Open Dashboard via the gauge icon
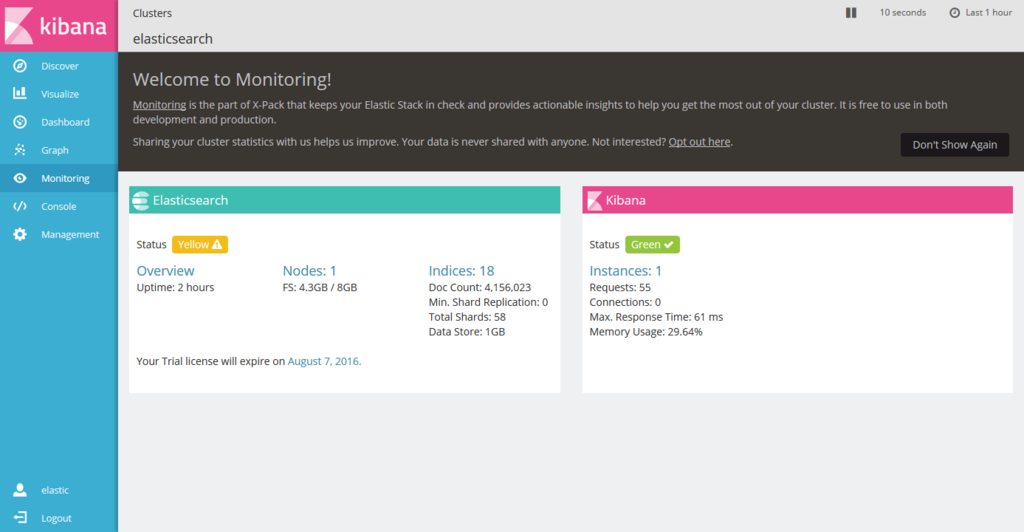1024x532 pixels. click(x=20, y=122)
